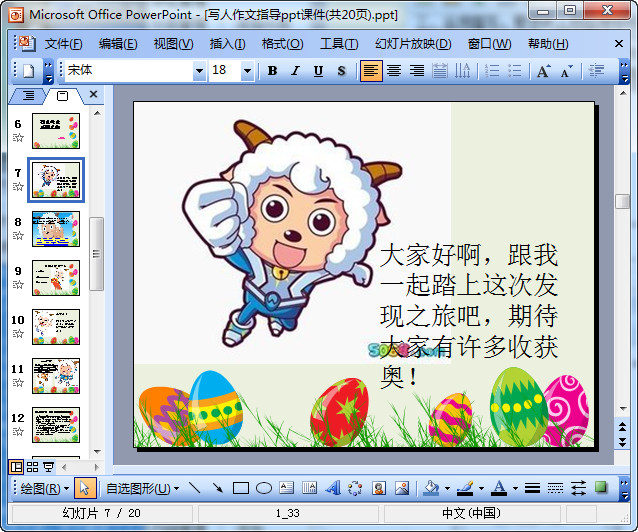Viewport: 638px width, 532px height.
Task: Select slide 9 thumbnail
Action: (56, 278)
